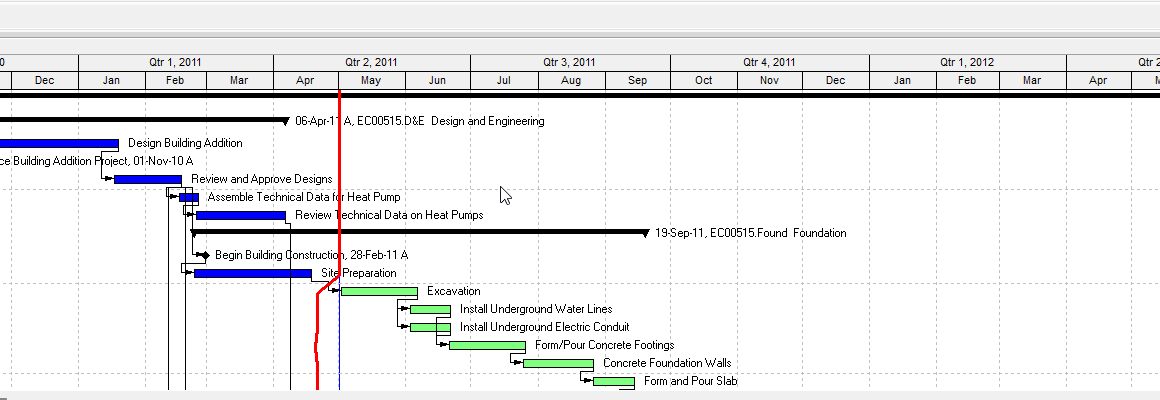Click the Begin Building Construction milestone diamond

click(x=205, y=255)
